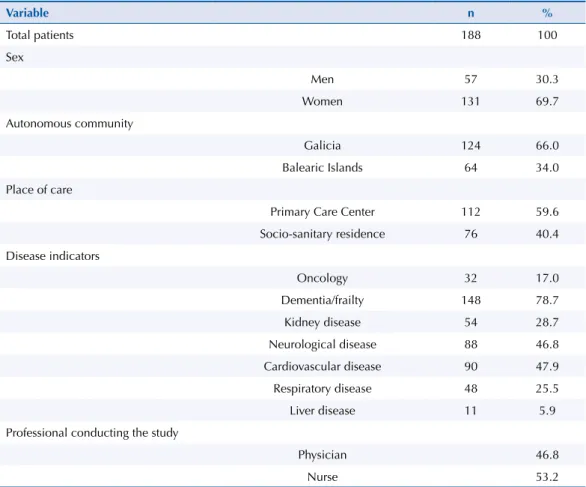Click the value 188 for total patients

[x=471, y=35]
